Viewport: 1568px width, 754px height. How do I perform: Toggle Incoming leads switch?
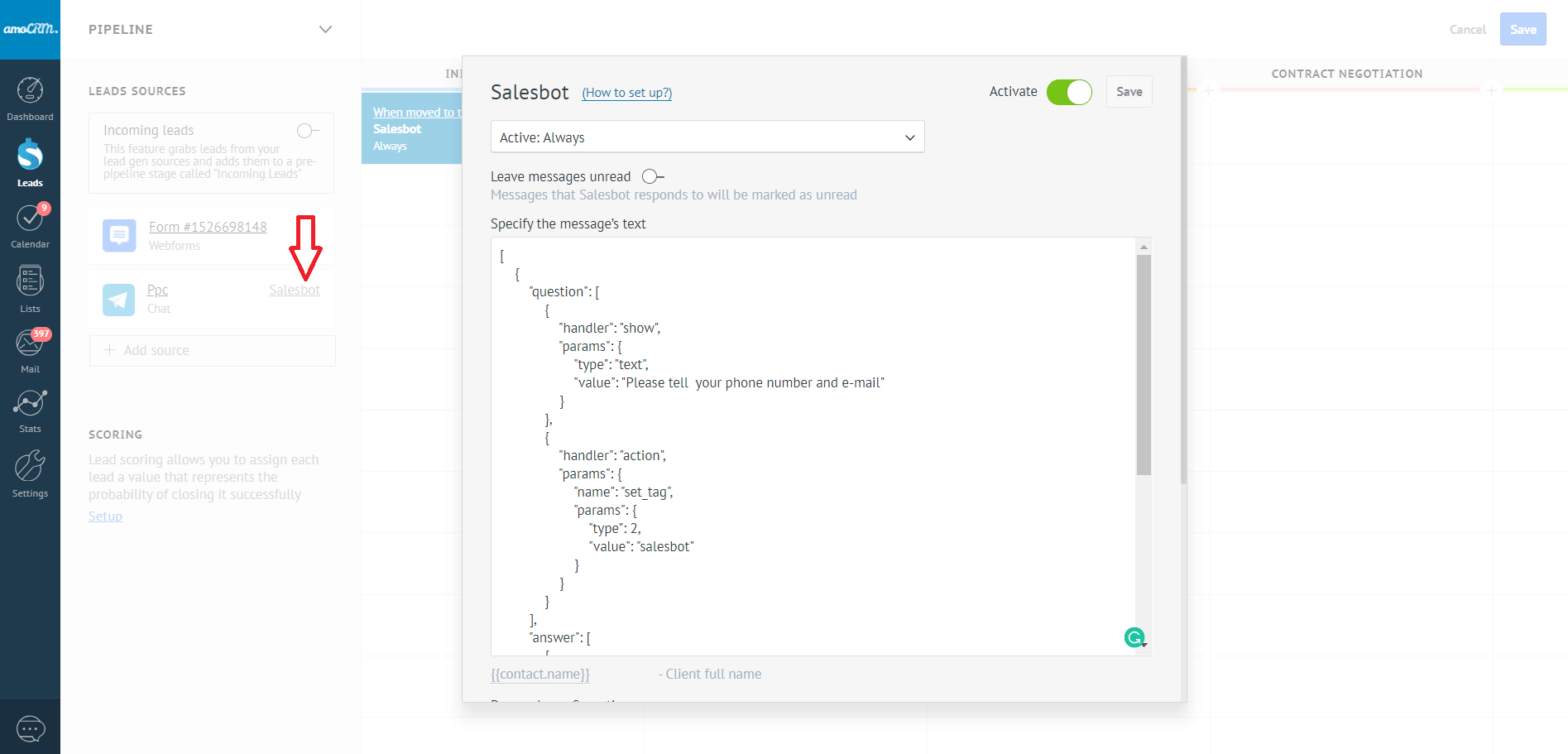pyautogui.click(x=307, y=131)
